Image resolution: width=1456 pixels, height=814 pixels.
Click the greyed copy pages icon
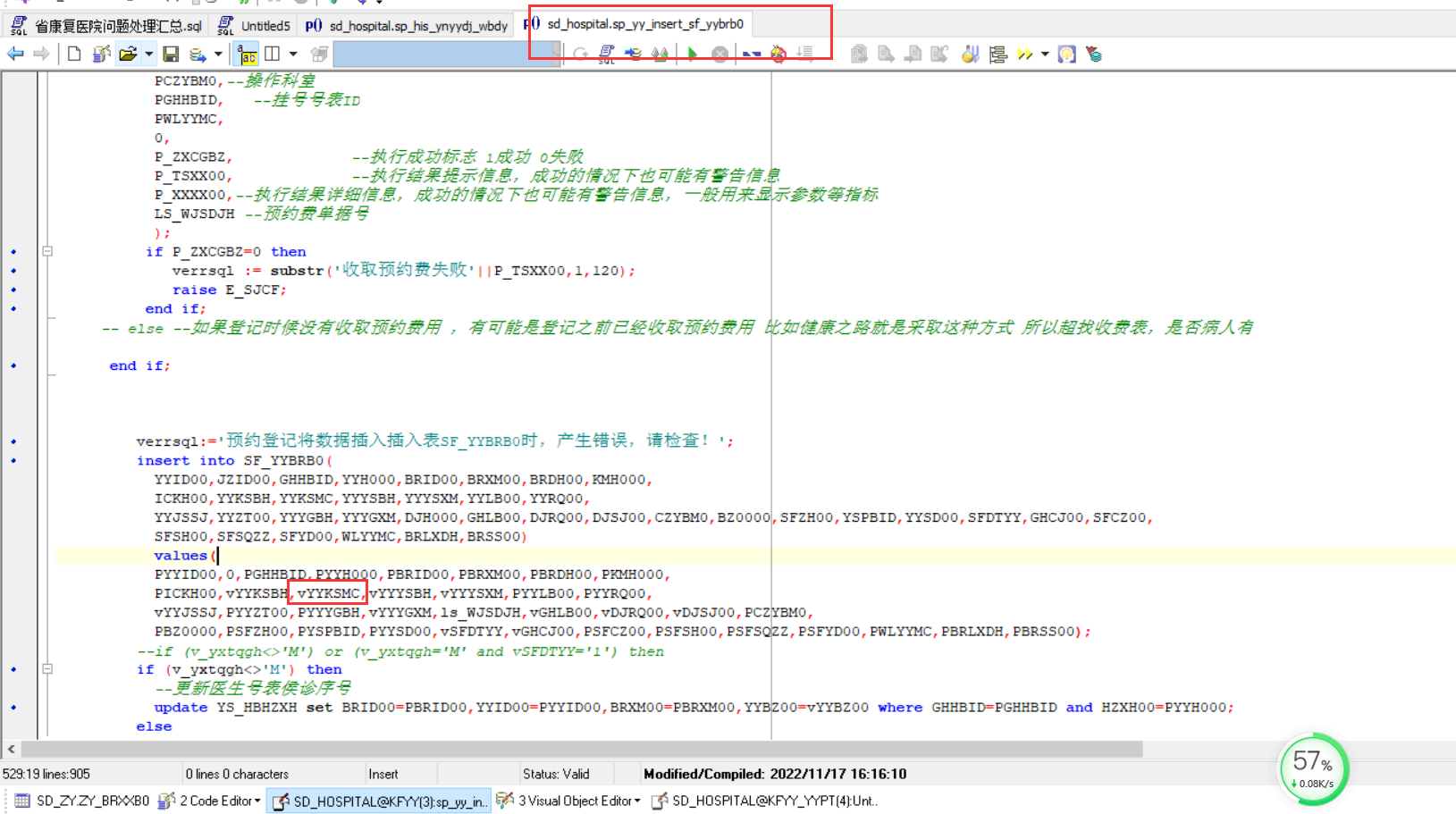click(x=859, y=55)
